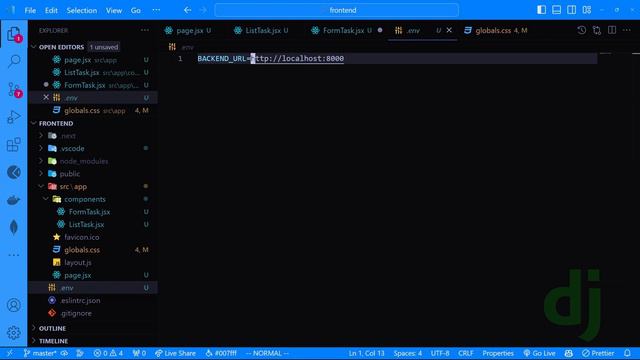Image resolution: width=640 pixels, height=360 pixels.
Task: Click Ln 1, Col 13 position indicator
Action: coord(366,353)
